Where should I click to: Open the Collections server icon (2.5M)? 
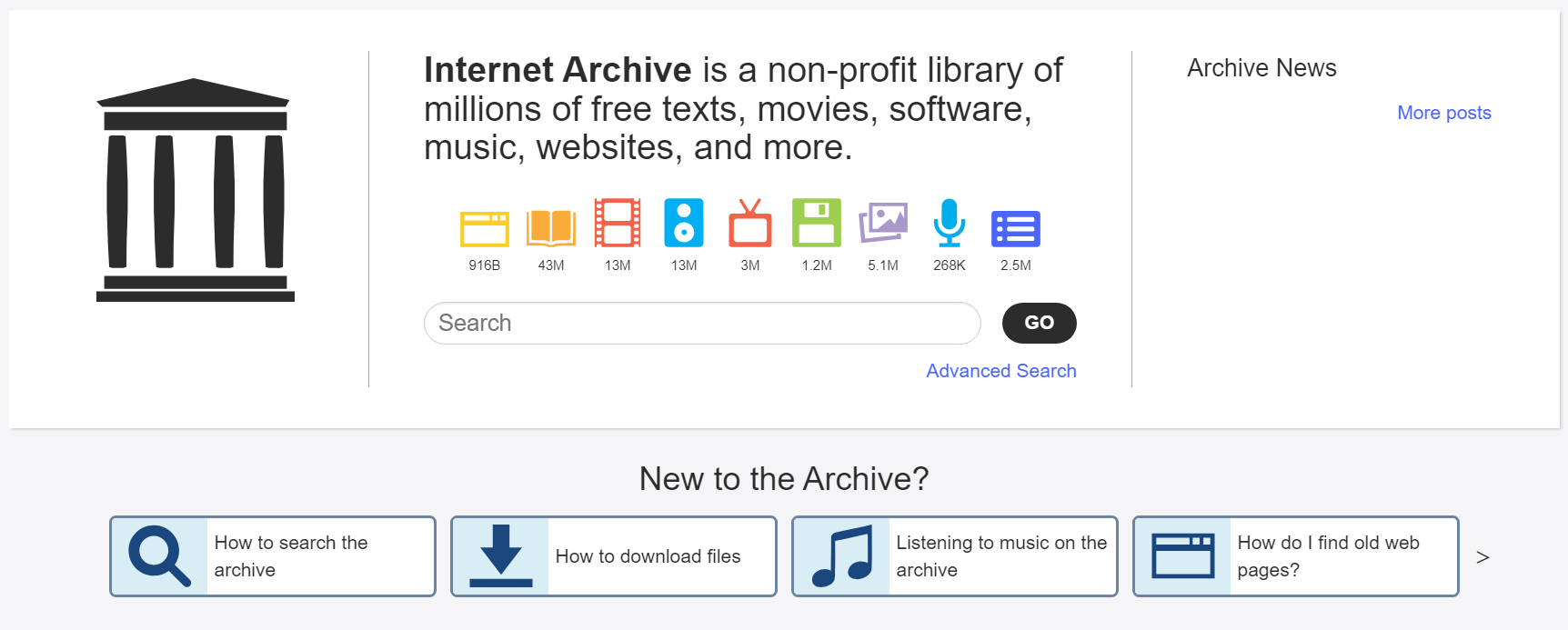pyautogui.click(x=1016, y=227)
